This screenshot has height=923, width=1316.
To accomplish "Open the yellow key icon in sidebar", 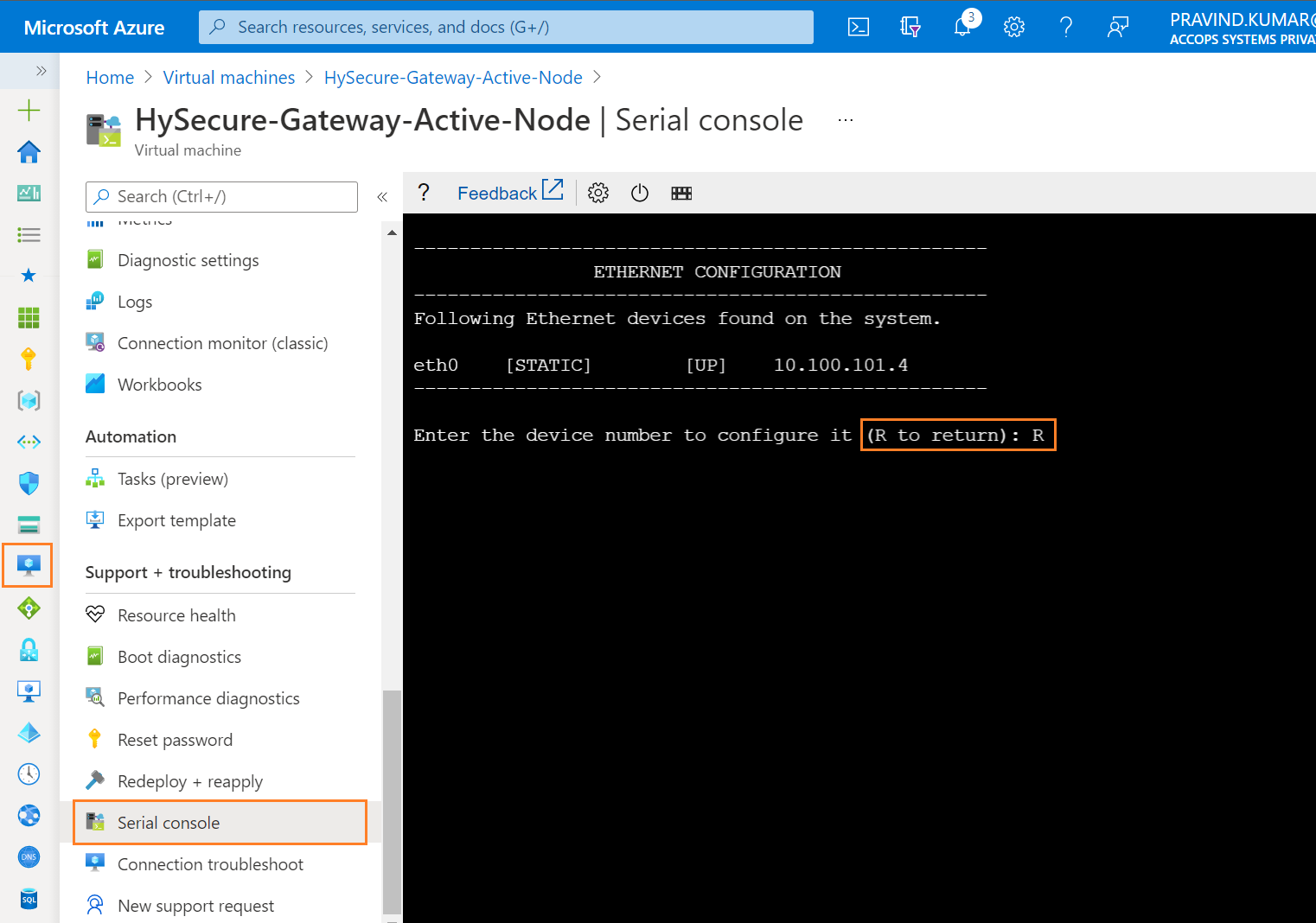I will pyautogui.click(x=29, y=359).
